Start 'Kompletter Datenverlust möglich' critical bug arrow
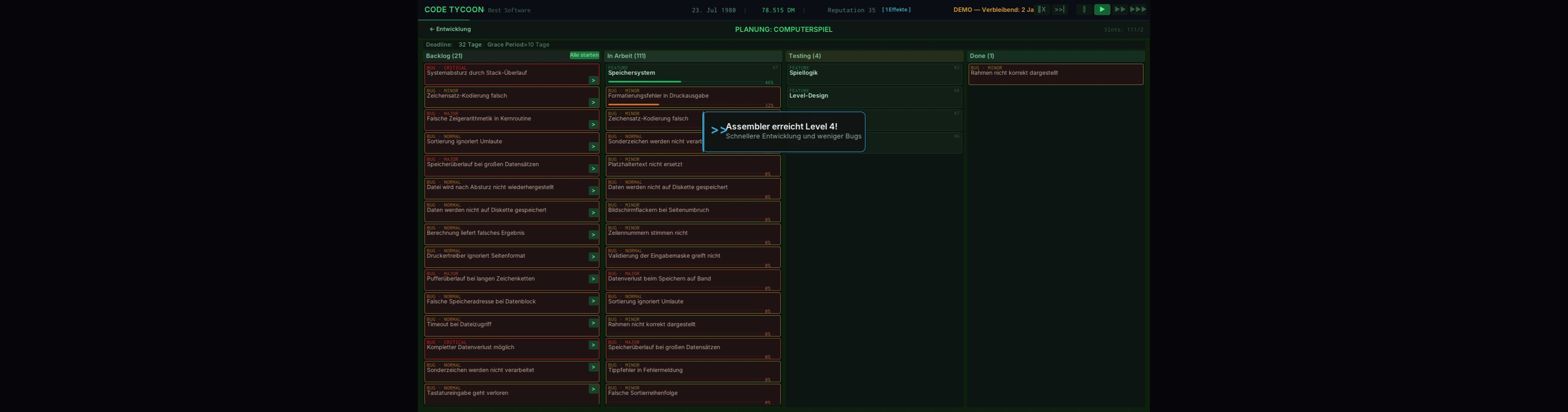The height and width of the screenshot is (412, 1568). click(593, 345)
